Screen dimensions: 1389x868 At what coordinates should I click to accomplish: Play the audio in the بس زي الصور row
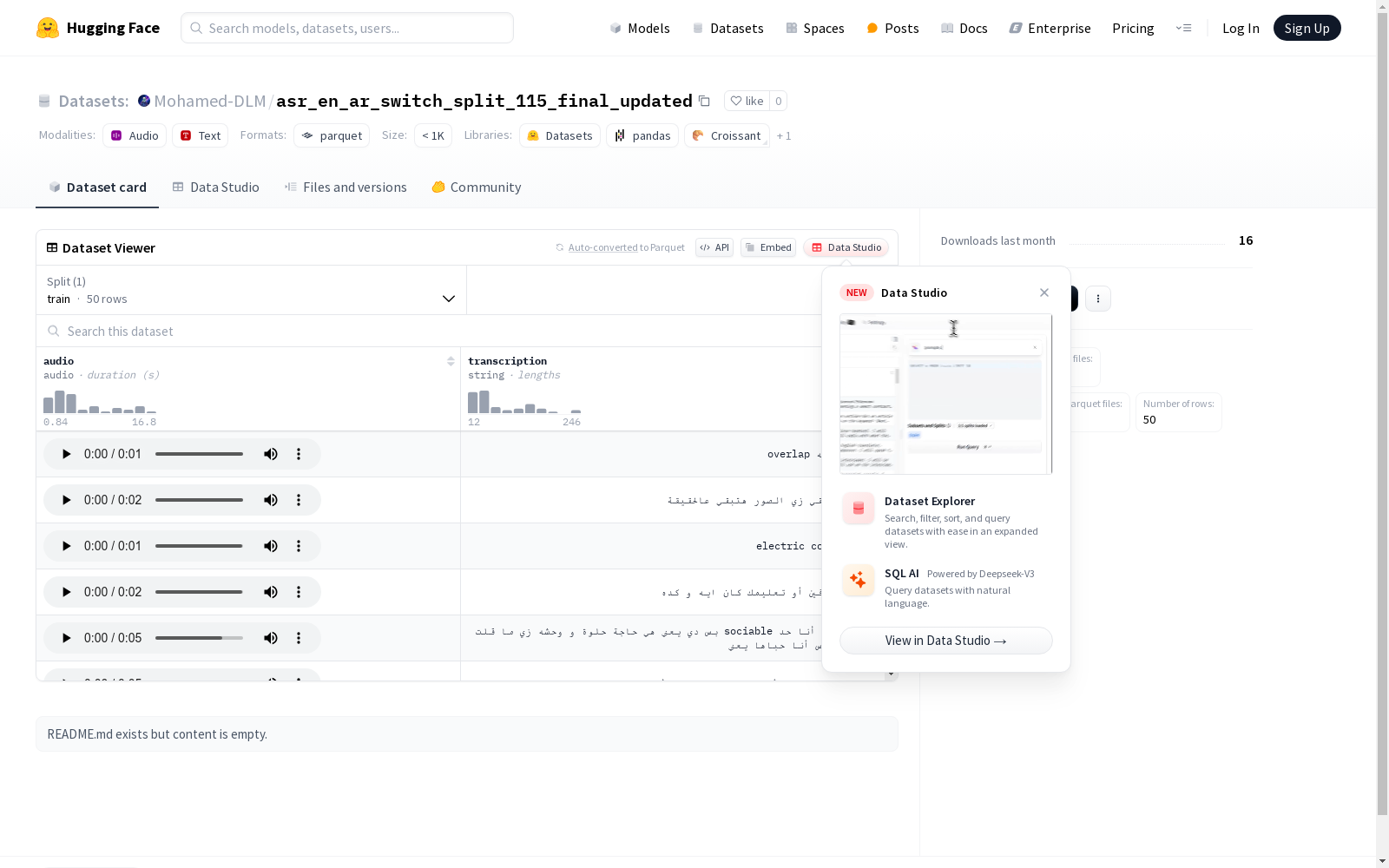(66, 500)
